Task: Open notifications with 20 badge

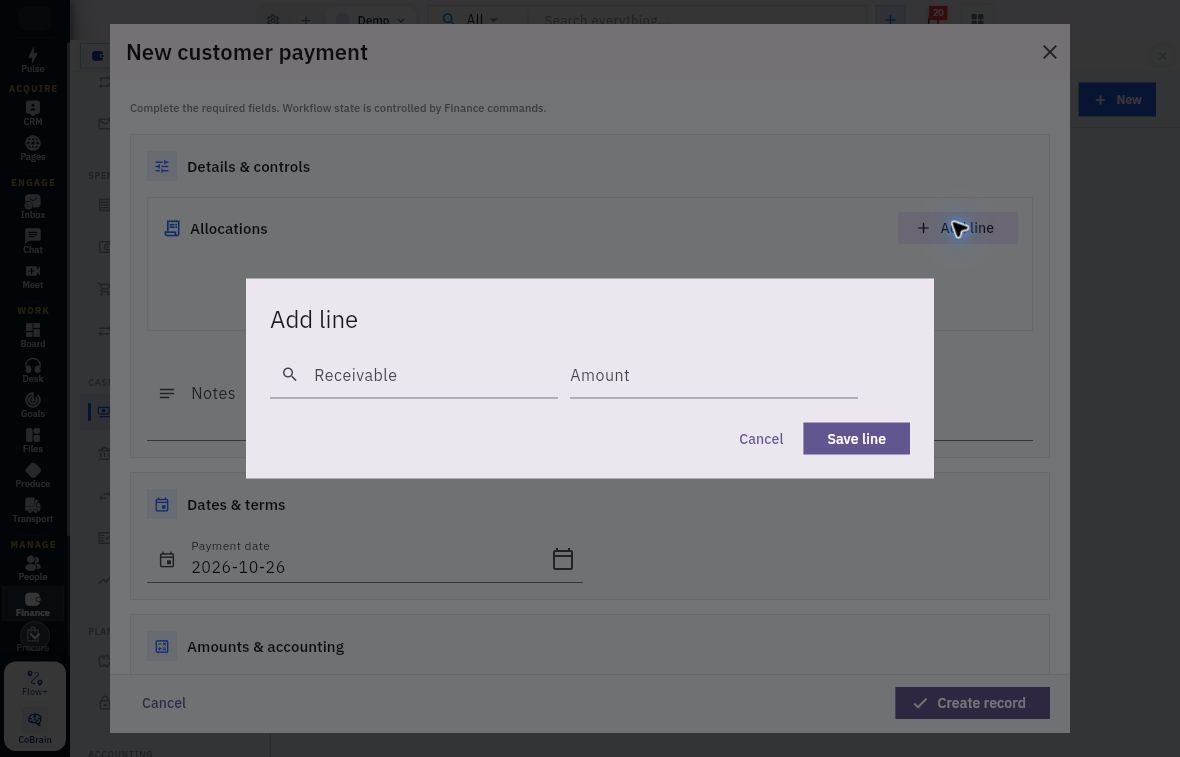Action: pos(934,18)
